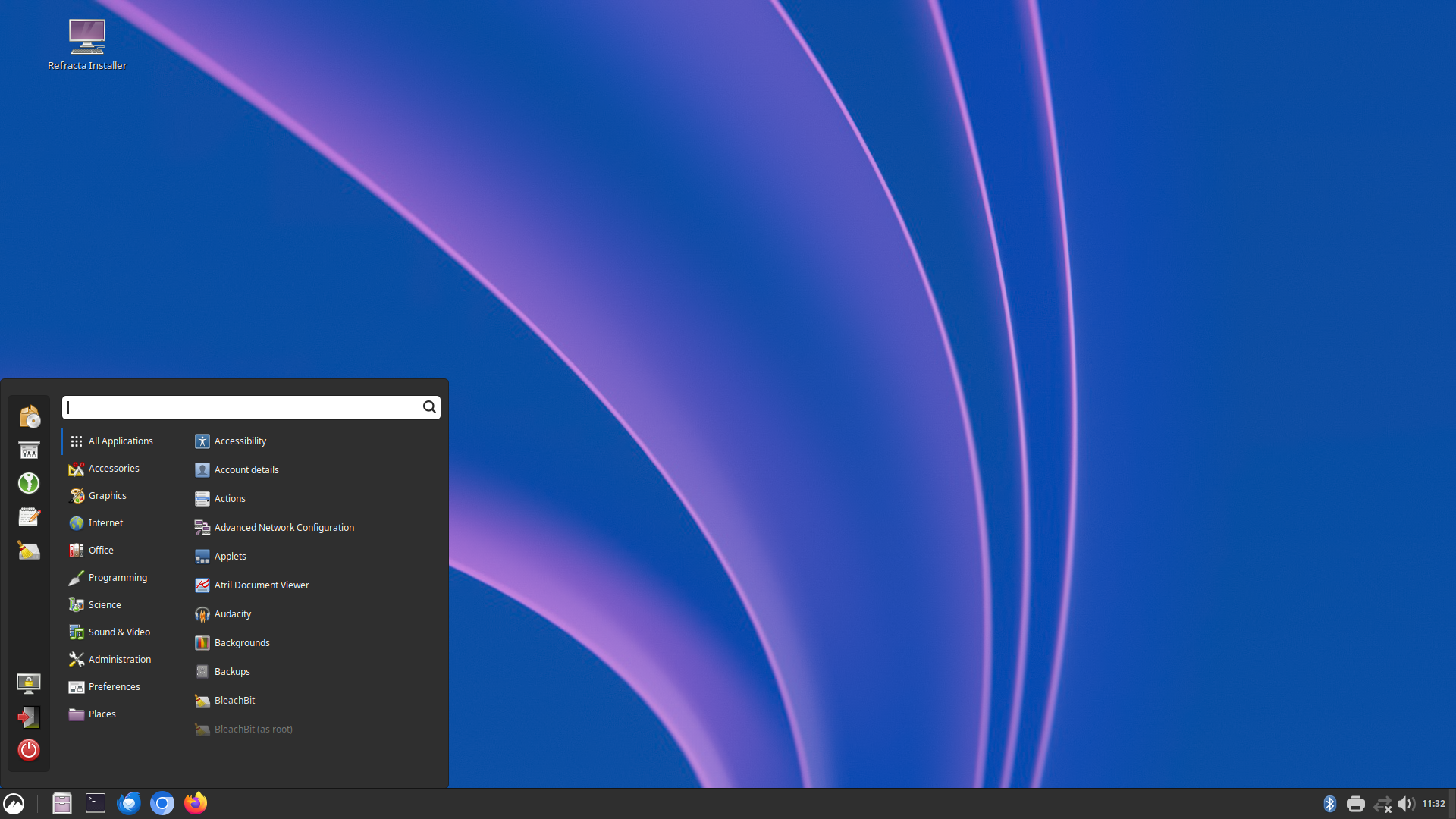Launch Thunderbird from the taskbar

[129, 803]
